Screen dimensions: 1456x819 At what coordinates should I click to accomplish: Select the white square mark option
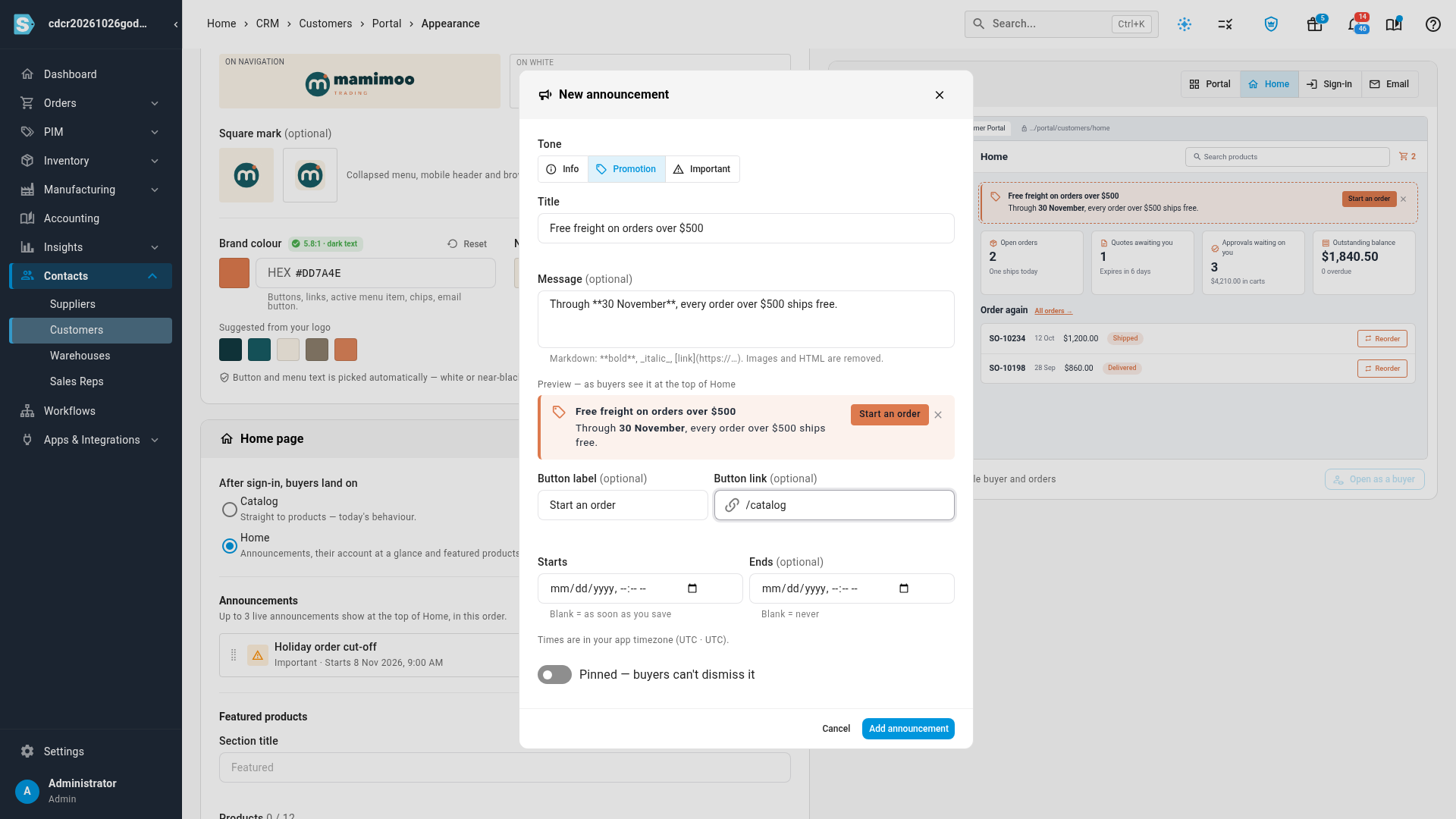310,175
